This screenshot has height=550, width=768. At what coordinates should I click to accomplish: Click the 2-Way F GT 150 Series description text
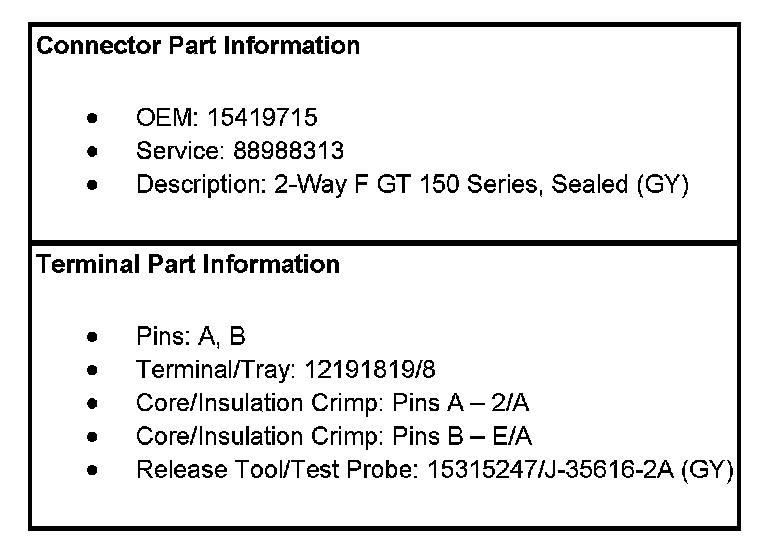pos(410,185)
